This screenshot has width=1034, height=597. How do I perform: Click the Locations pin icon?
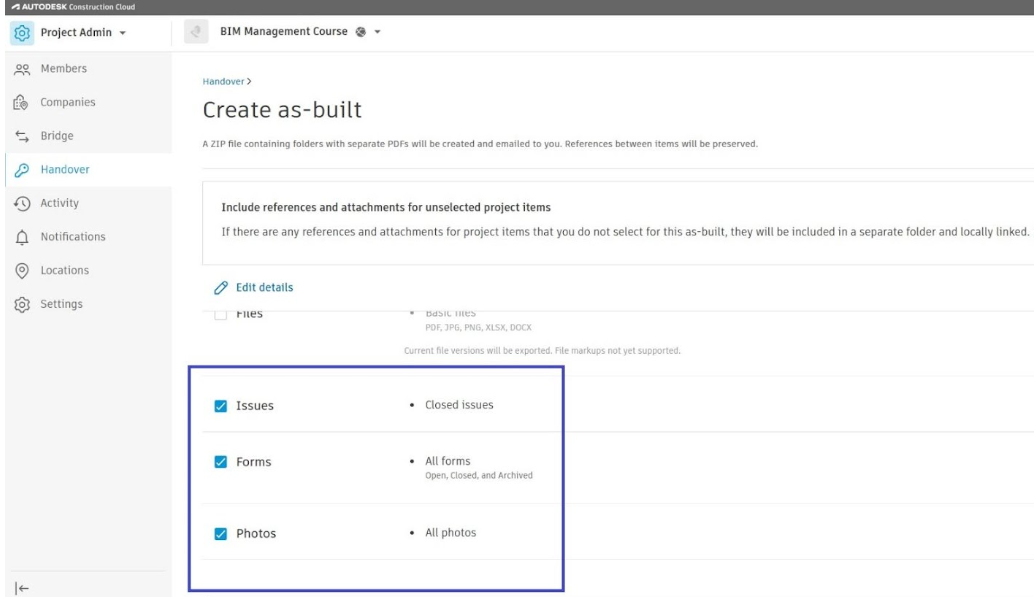21,271
